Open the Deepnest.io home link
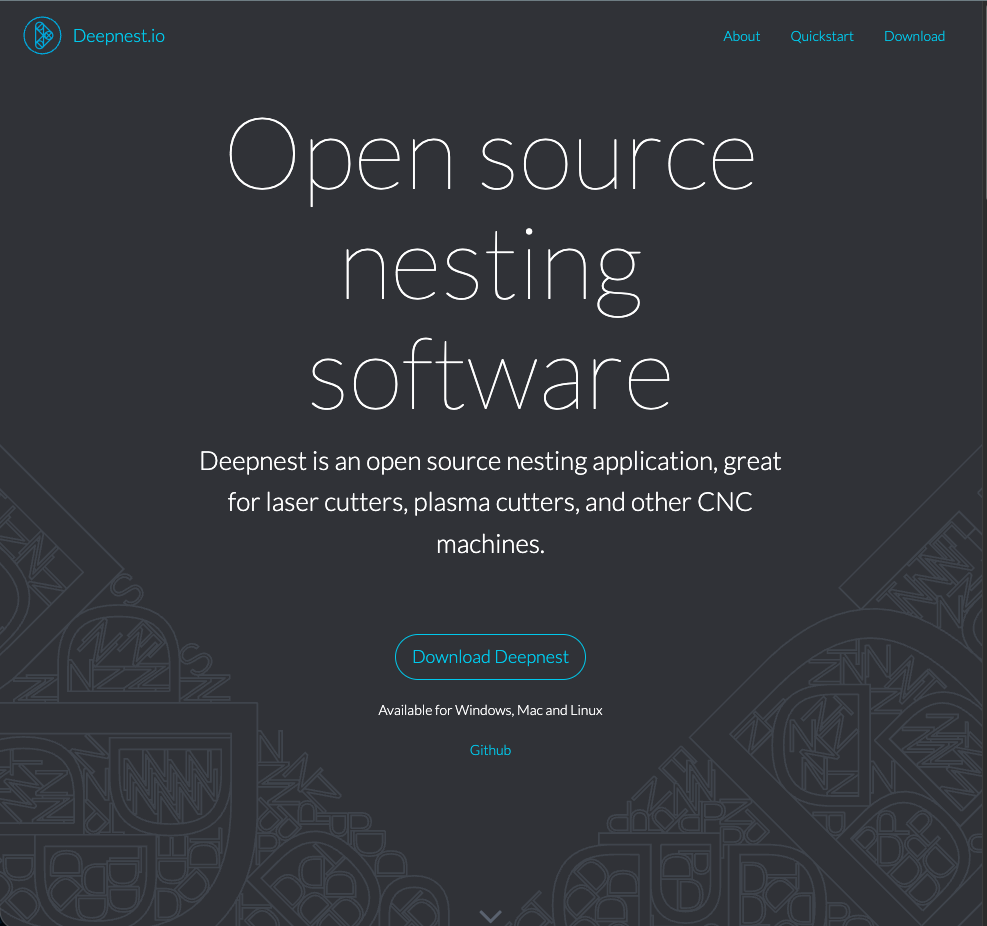 (119, 36)
